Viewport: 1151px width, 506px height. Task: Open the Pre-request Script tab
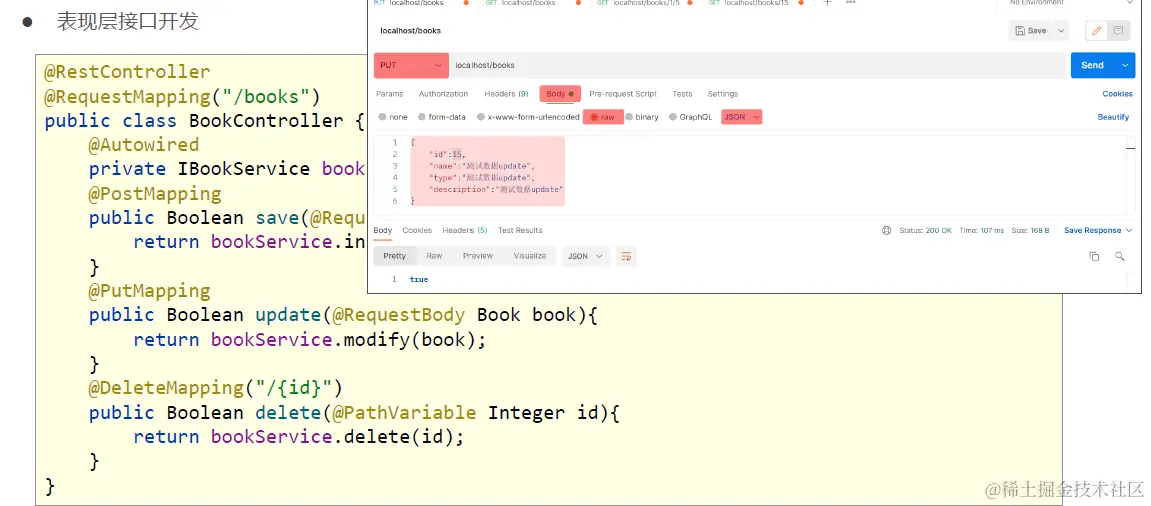(622, 94)
